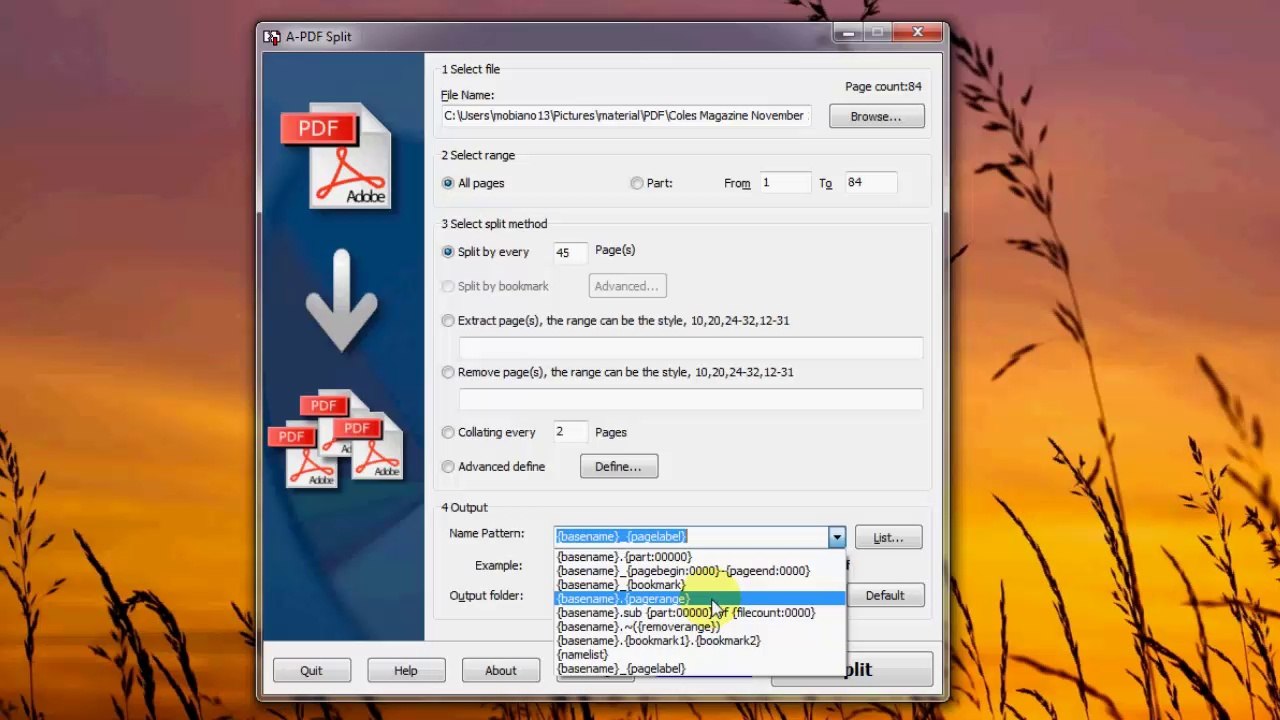The image size is (1280, 720).
Task: Click the split every pages count field
Action: coord(570,252)
